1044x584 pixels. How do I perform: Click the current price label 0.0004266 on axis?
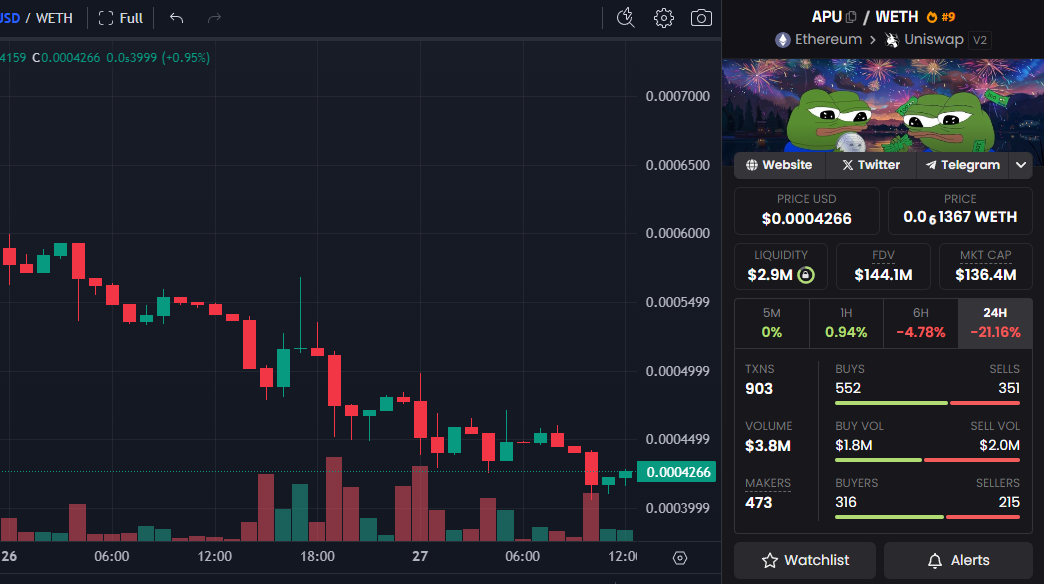point(677,473)
